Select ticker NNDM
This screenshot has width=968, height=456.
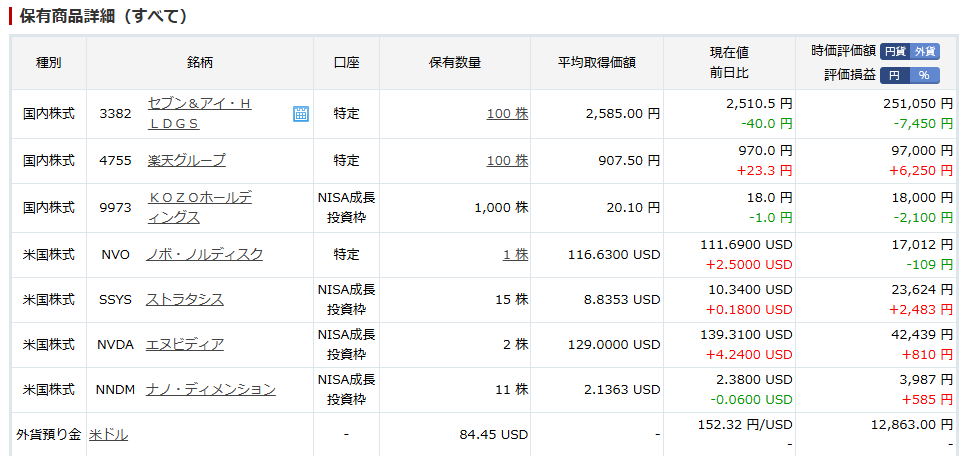coord(115,389)
